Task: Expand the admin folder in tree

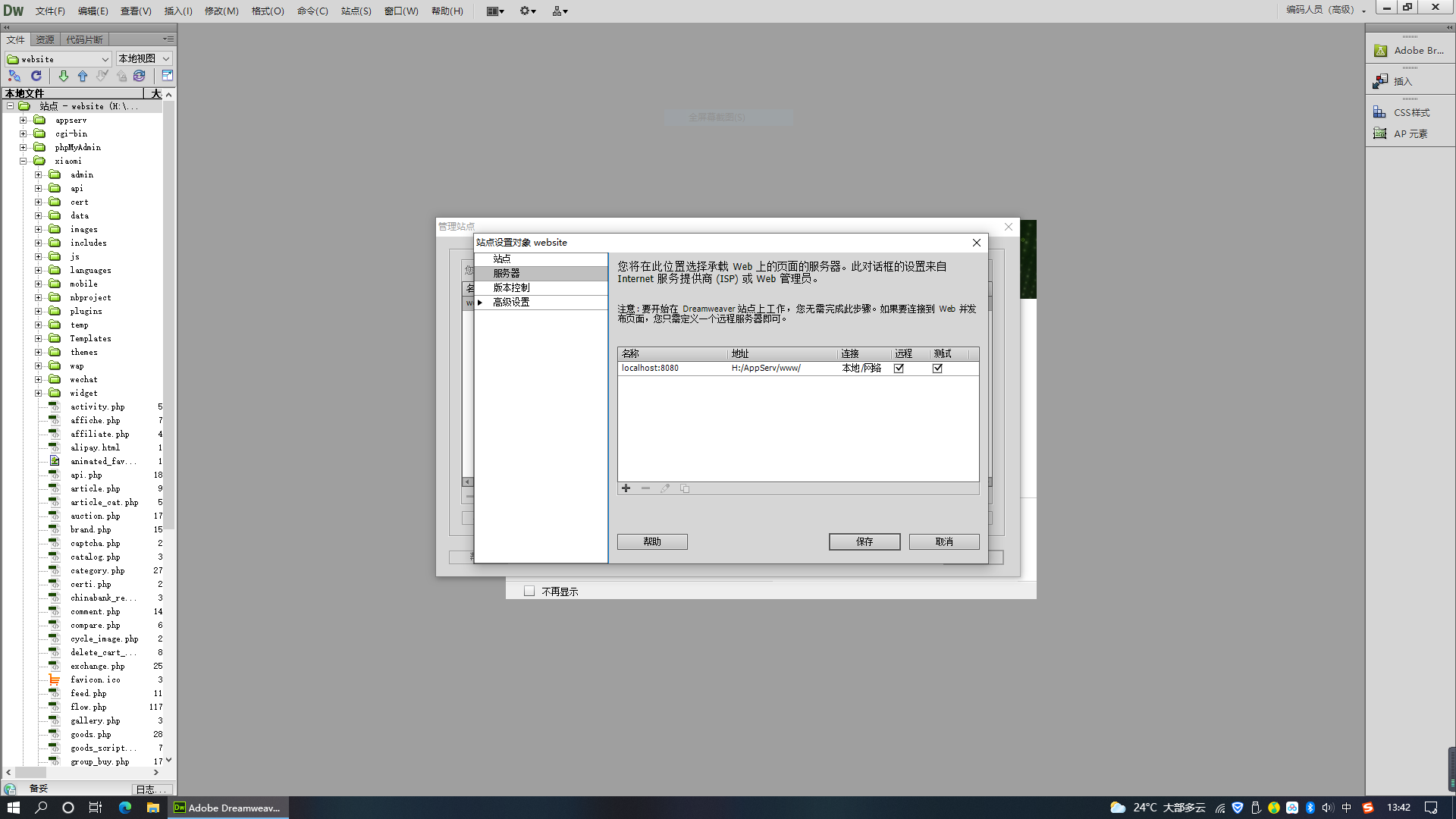Action: 39,174
